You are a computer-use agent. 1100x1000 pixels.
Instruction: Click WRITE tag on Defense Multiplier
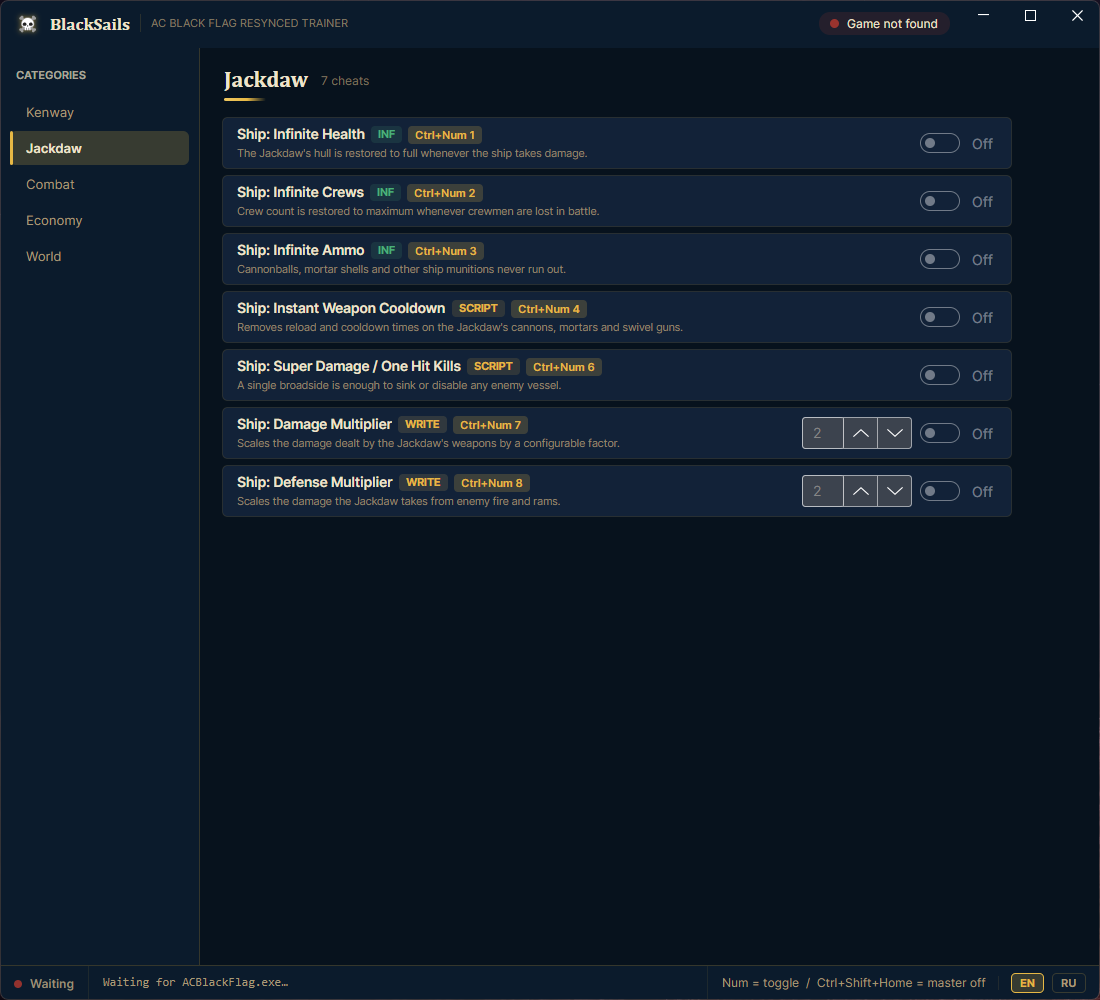pyautogui.click(x=423, y=482)
